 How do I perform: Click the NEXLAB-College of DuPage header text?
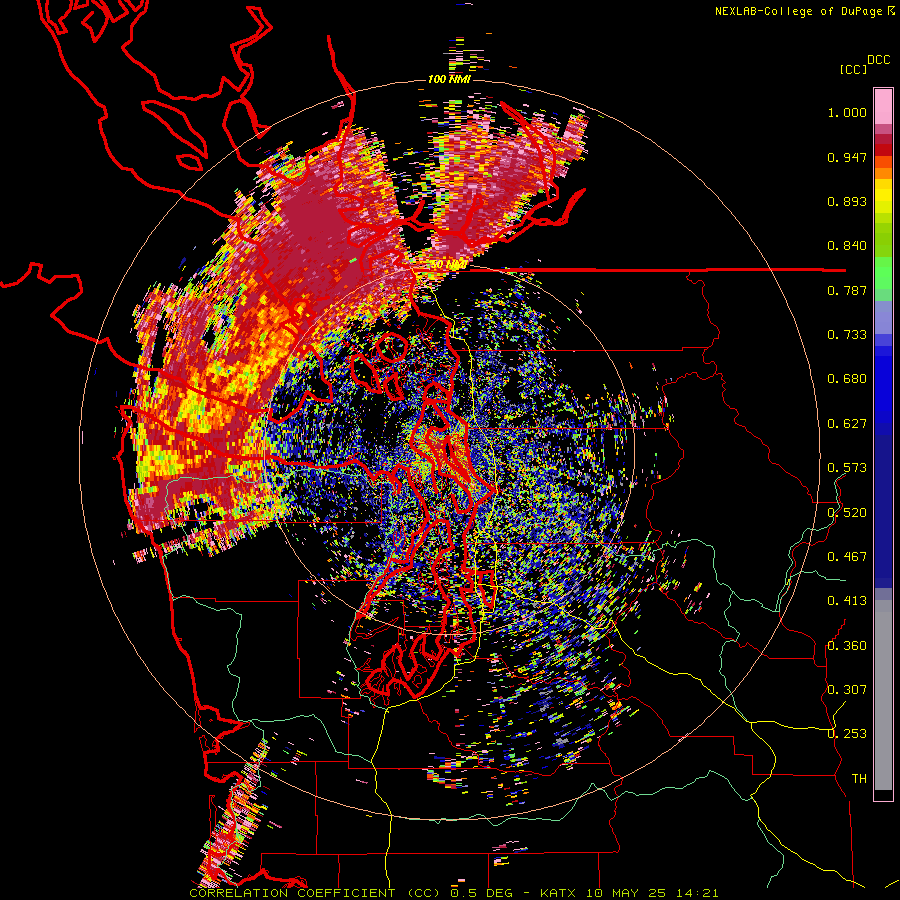(x=799, y=11)
